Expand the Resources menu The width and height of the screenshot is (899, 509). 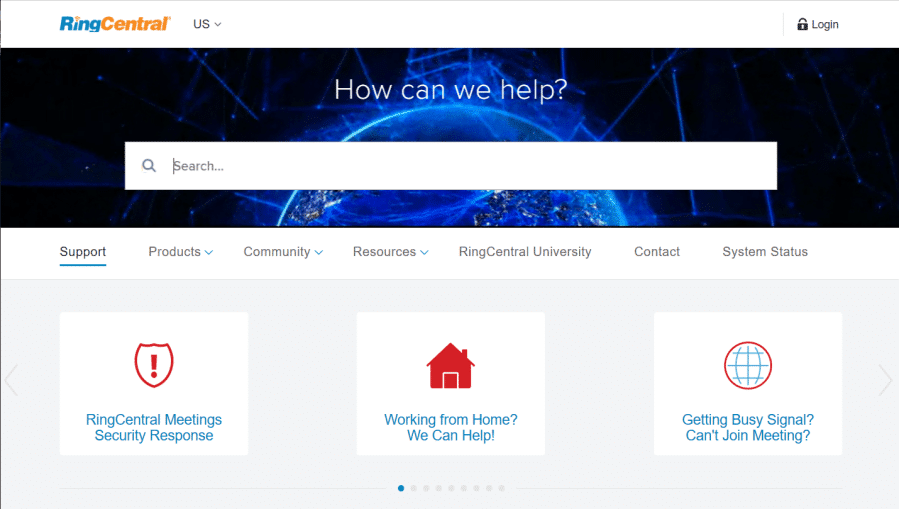[390, 252]
